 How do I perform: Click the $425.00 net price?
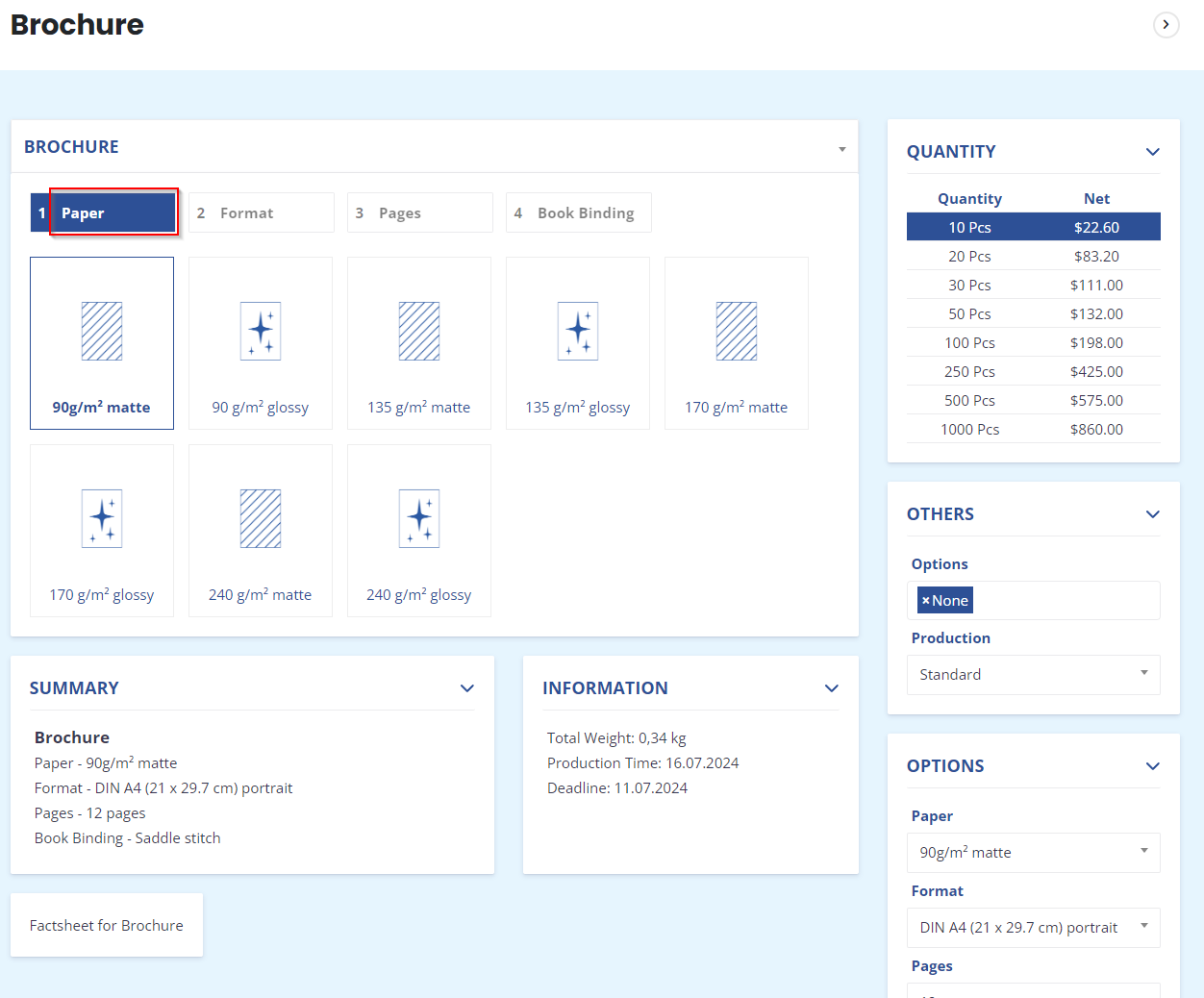1096,371
